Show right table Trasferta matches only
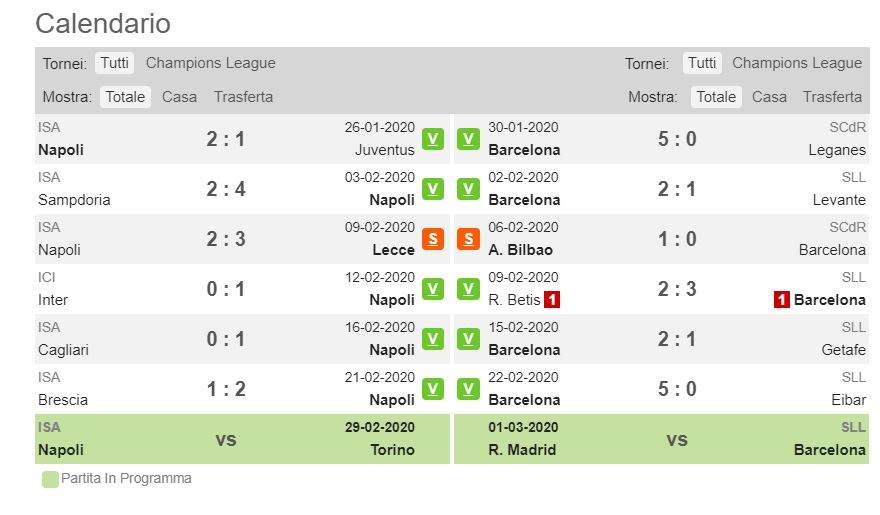This screenshot has height=515, width=880. coord(832,97)
